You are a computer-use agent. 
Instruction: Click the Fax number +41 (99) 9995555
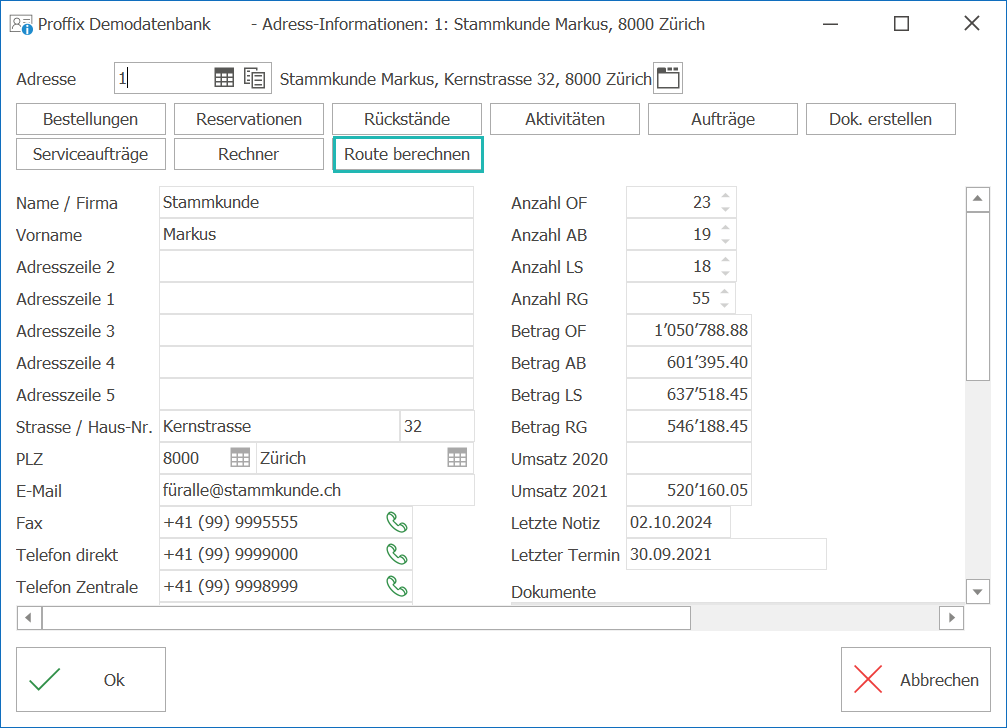click(x=231, y=523)
